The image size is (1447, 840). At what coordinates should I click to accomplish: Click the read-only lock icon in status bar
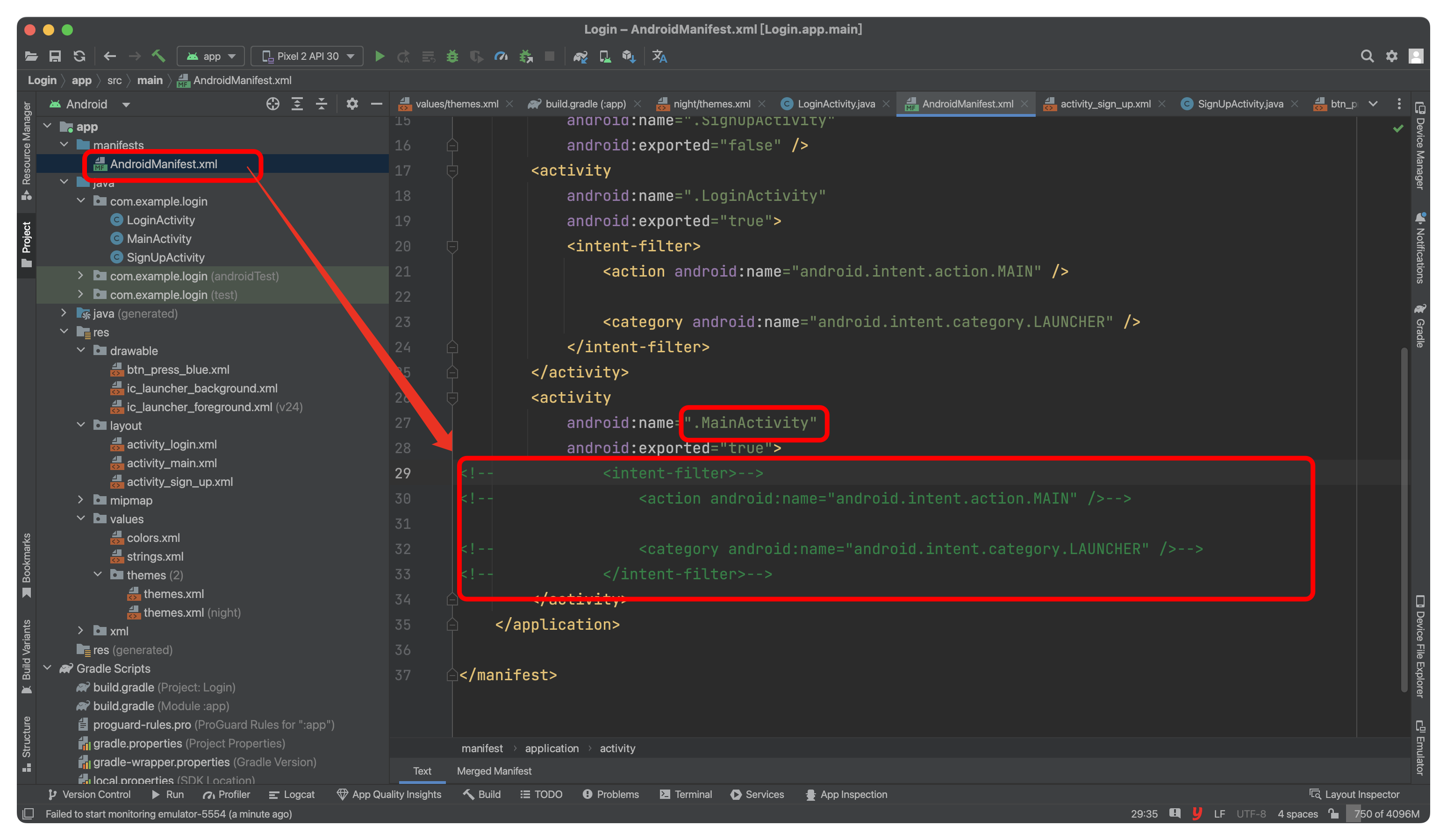tap(1333, 813)
